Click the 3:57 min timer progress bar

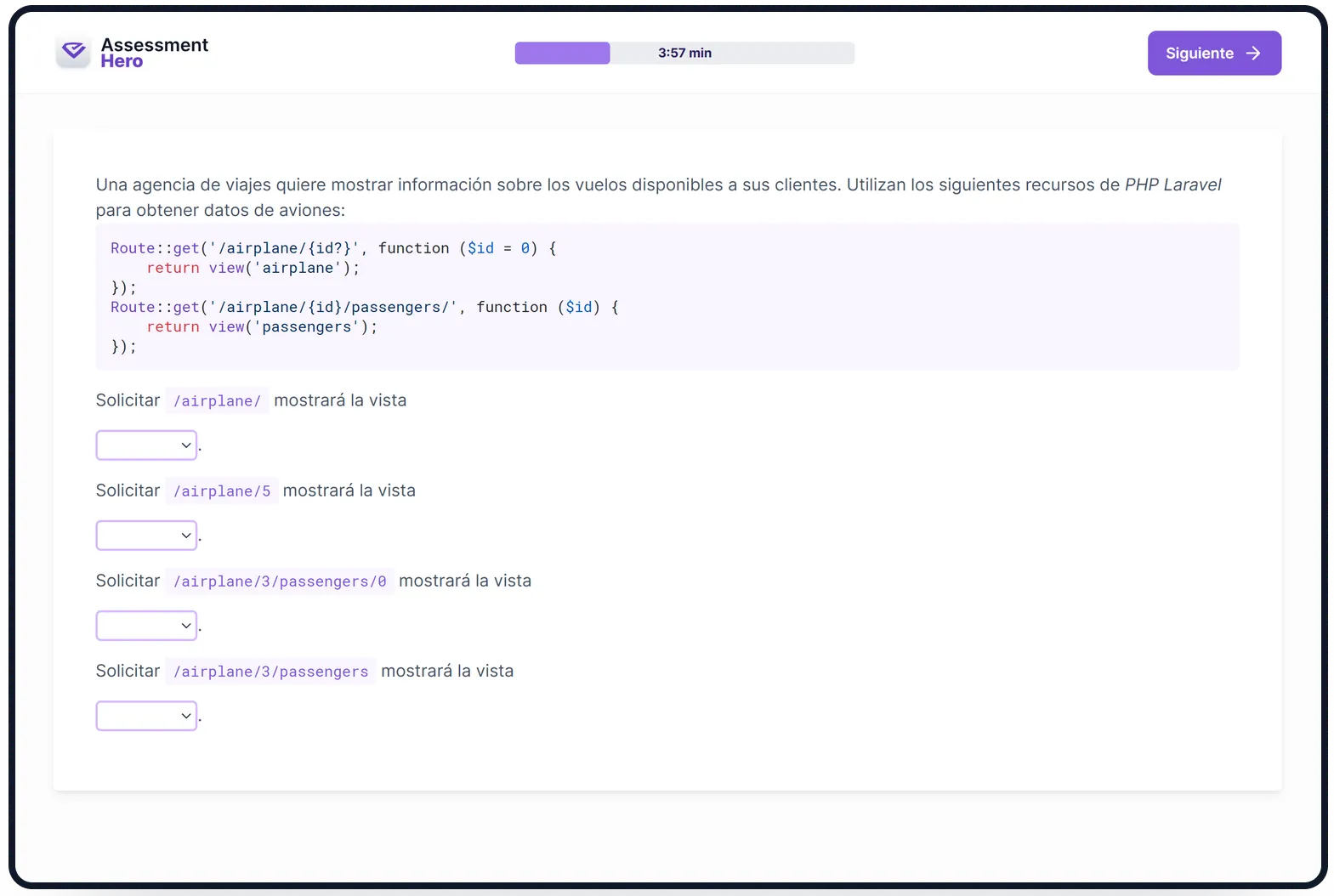pos(684,53)
